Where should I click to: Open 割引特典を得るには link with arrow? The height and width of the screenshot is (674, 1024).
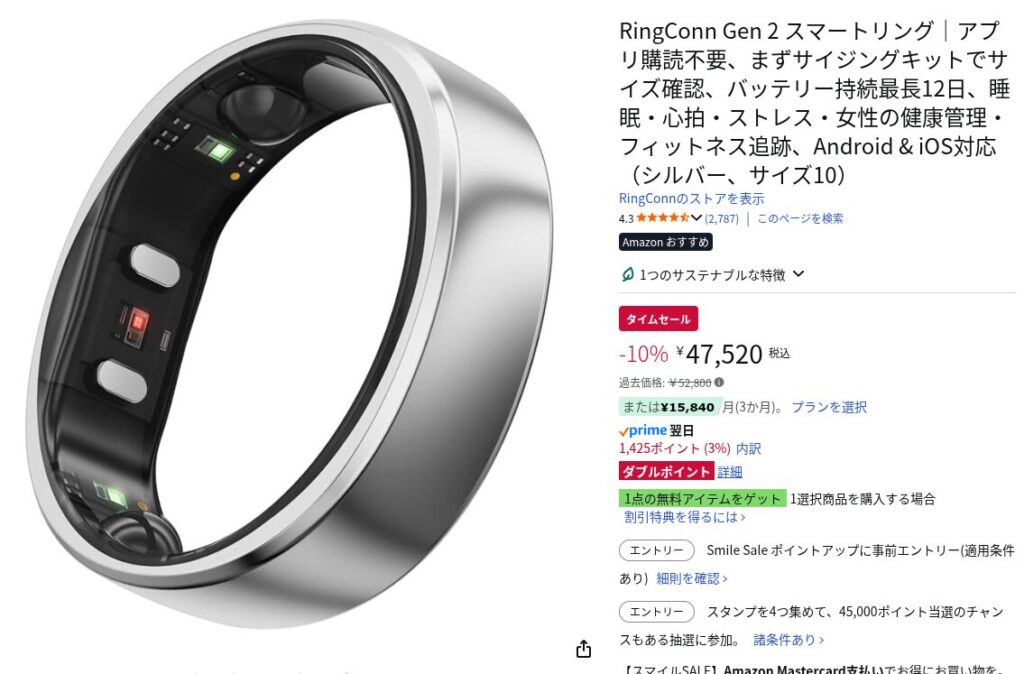tap(684, 517)
